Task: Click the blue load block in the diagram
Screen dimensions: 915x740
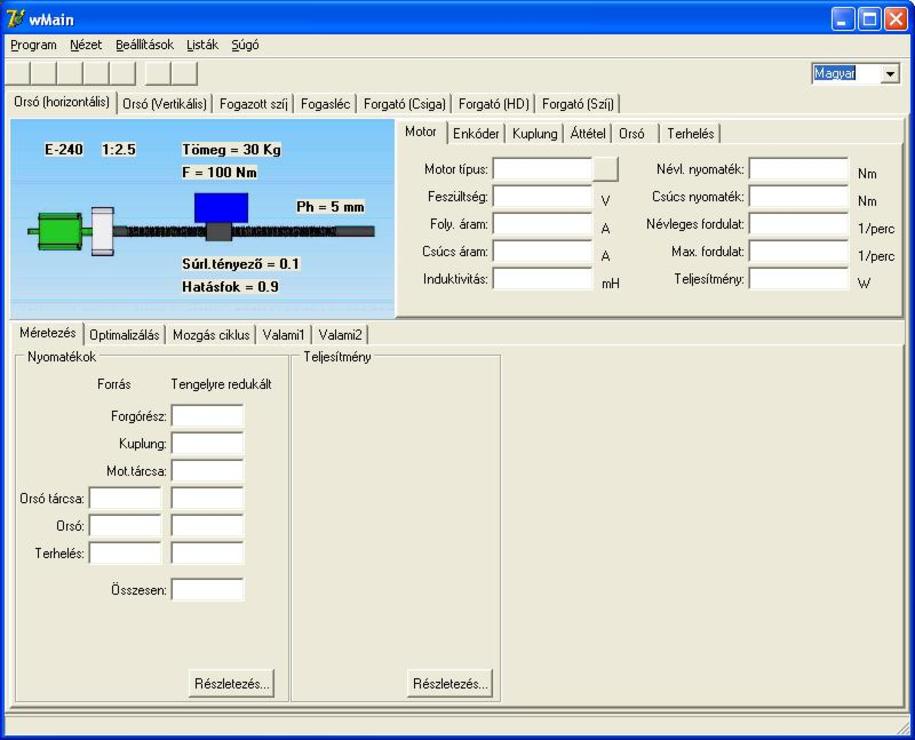Action: (x=220, y=207)
